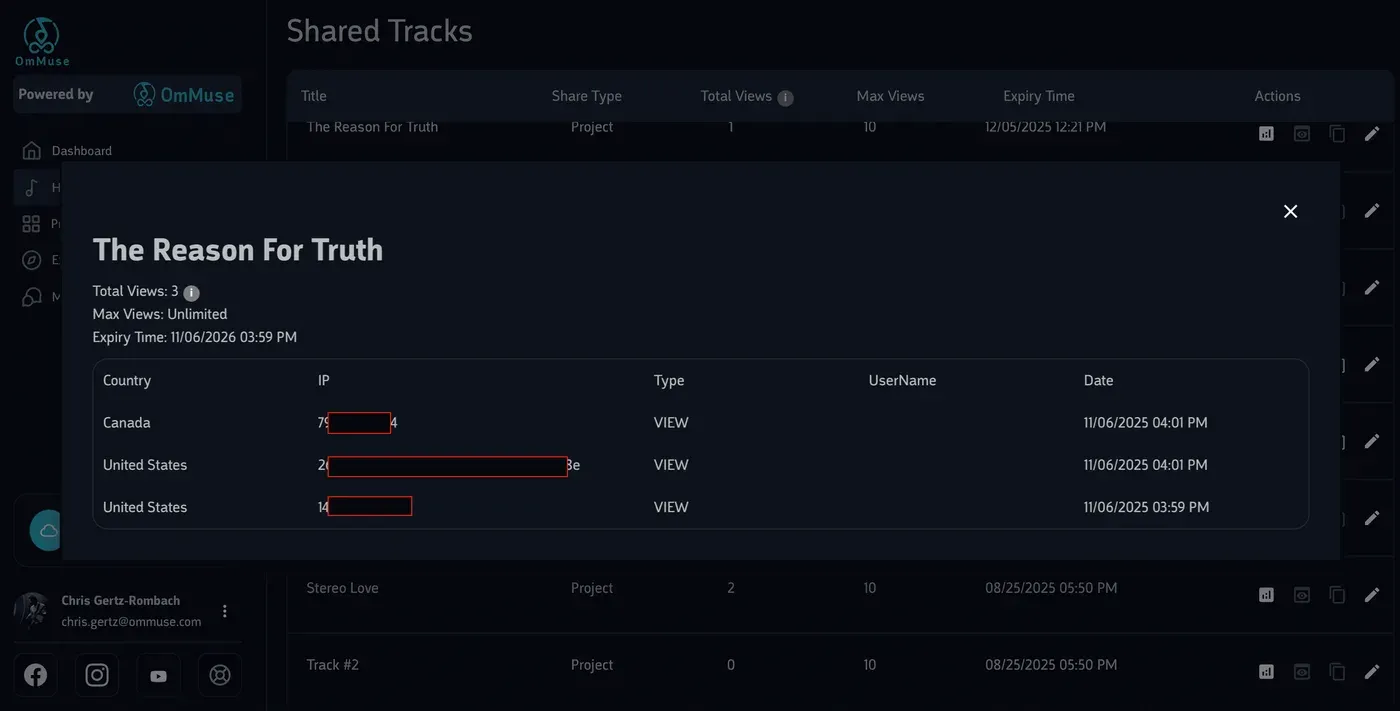The height and width of the screenshot is (711, 1400).
Task: Select the headset support sidebar icon
Action: pyautogui.click(x=32, y=297)
